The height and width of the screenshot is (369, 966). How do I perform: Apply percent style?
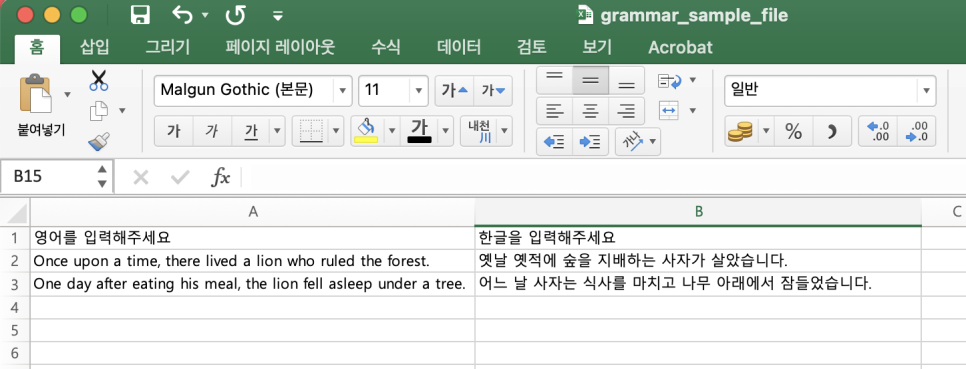click(x=794, y=131)
